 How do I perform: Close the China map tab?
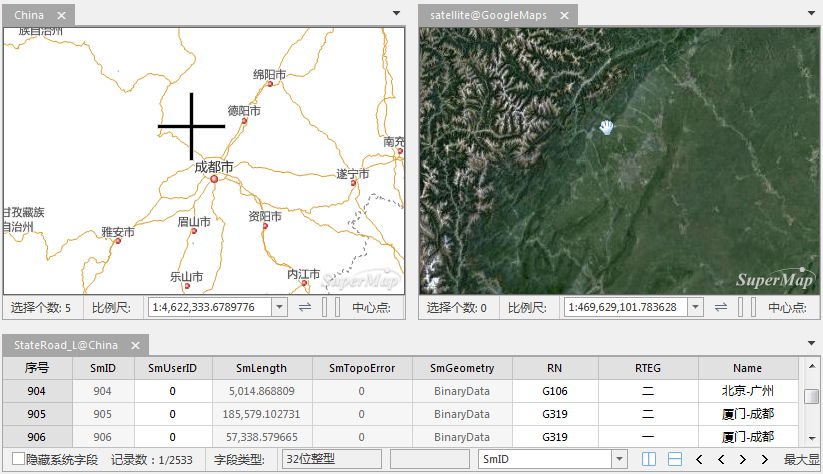61,15
